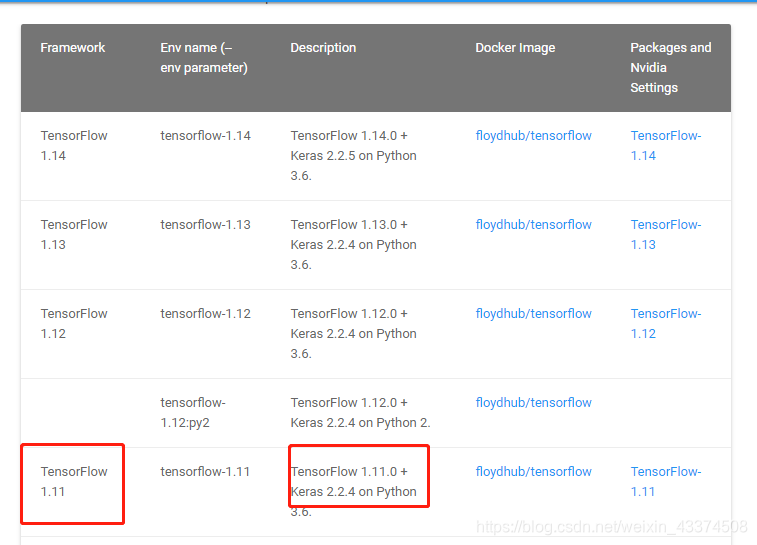757x545 pixels.
Task: Open TensorFlow-1.11 packages link
Action: pos(666,481)
